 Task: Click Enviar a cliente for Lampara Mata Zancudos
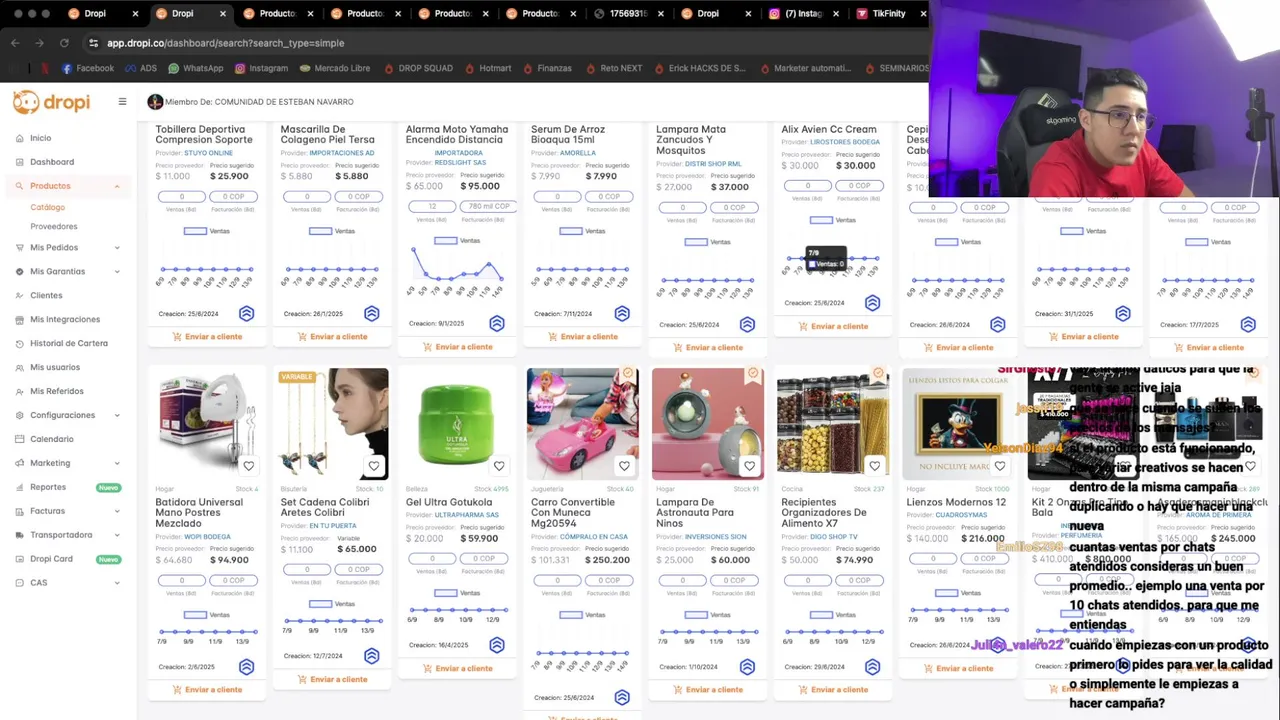point(707,348)
